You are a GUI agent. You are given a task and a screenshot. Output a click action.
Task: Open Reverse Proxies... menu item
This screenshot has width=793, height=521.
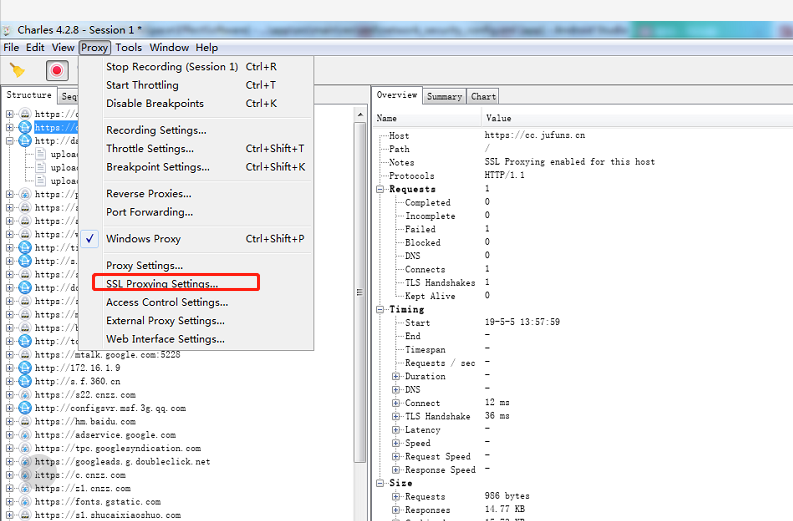pyautogui.click(x=196, y=194)
